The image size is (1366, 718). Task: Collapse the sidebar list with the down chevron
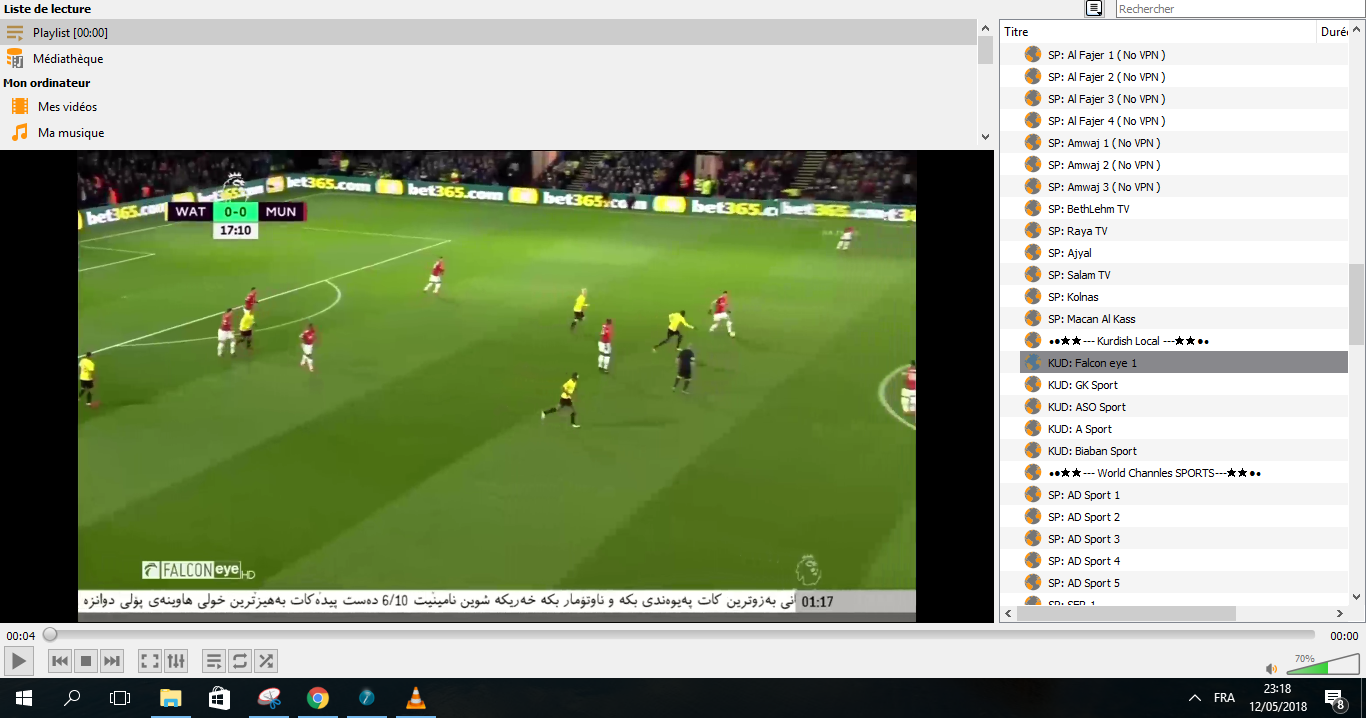[x=985, y=135]
